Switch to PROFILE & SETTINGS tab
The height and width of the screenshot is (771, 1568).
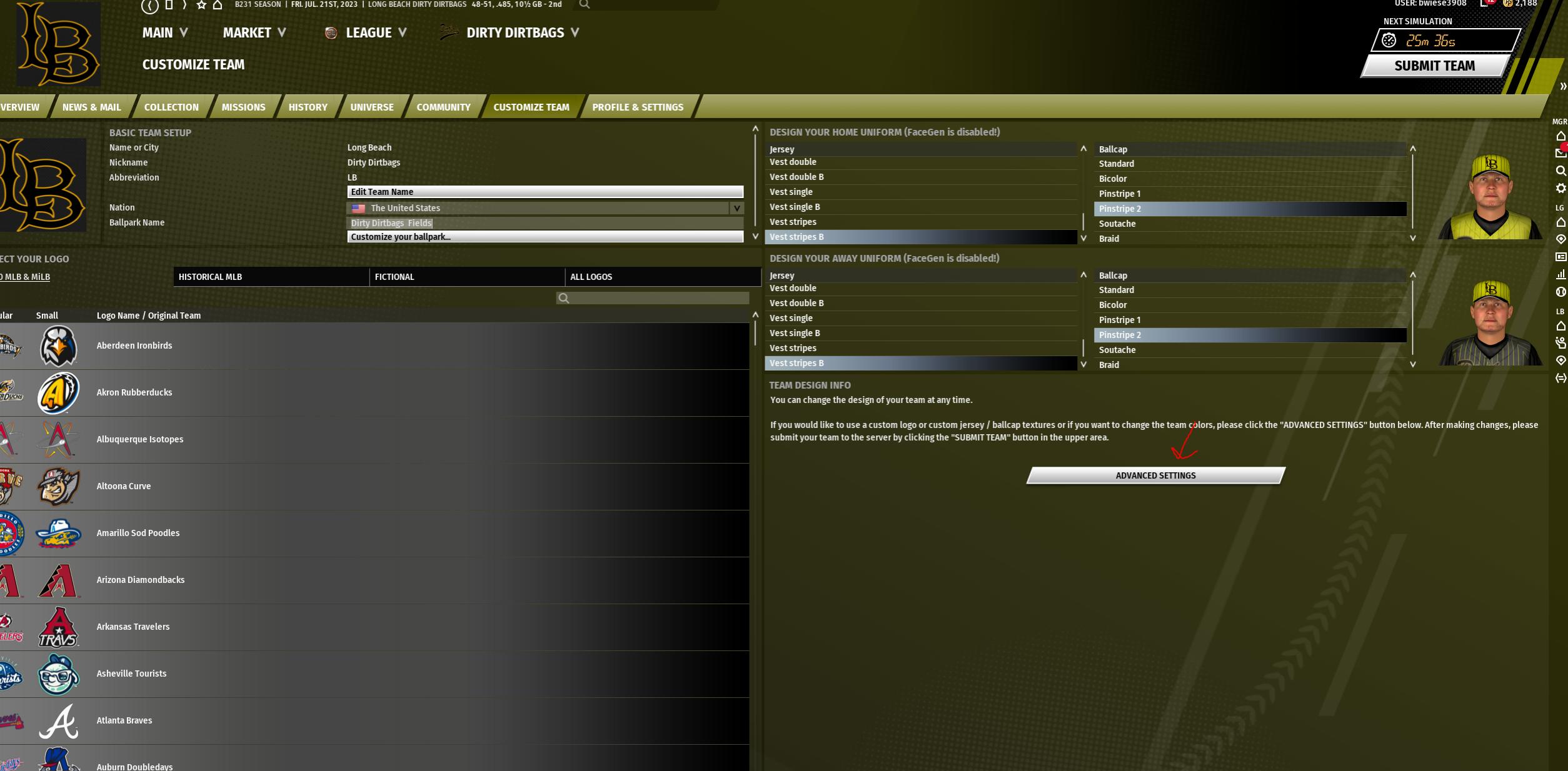tap(637, 107)
